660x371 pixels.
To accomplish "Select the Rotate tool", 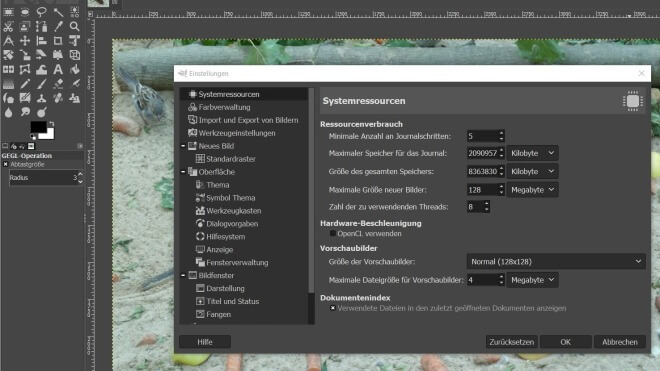I will pos(8,55).
